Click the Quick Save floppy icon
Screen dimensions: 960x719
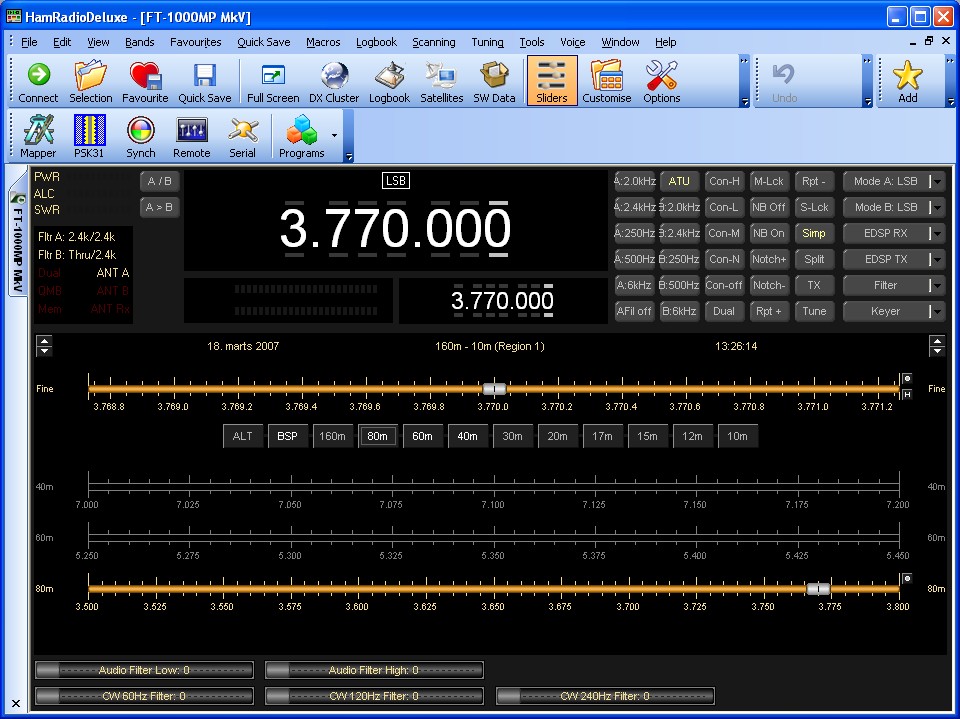204,81
